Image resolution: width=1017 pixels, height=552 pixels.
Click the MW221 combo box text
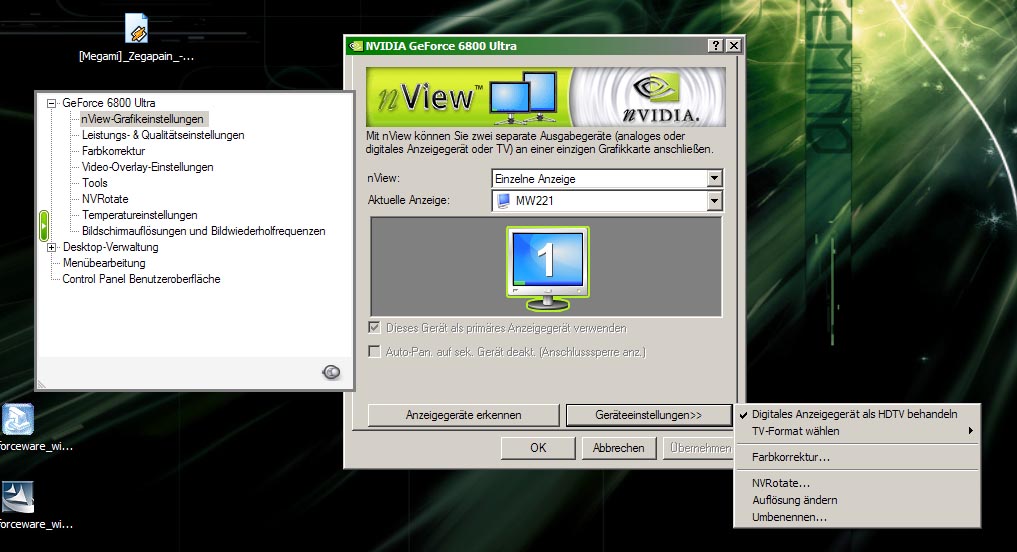tap(535, 201)
